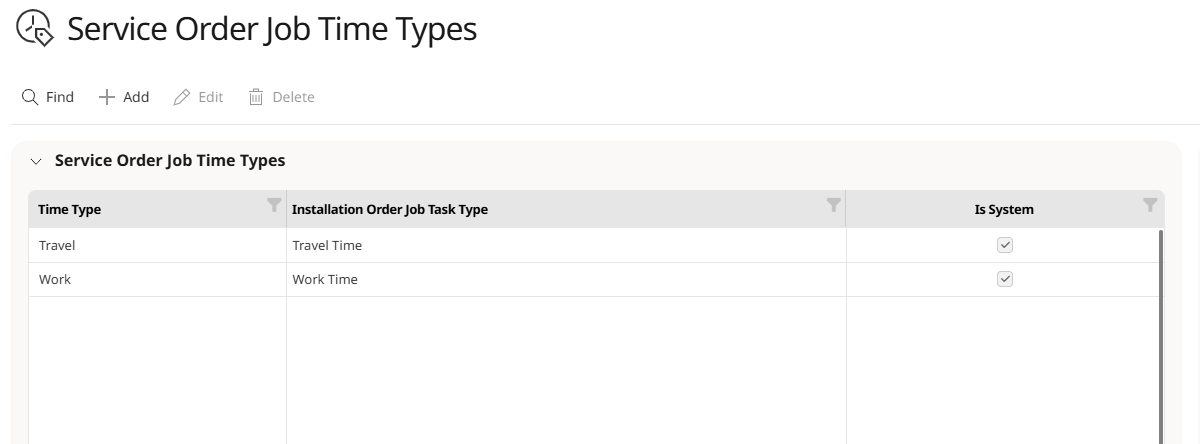Open filter for Installation Order Job Task Type
This screenshot has height=444, width=1200.
point(833,205)
